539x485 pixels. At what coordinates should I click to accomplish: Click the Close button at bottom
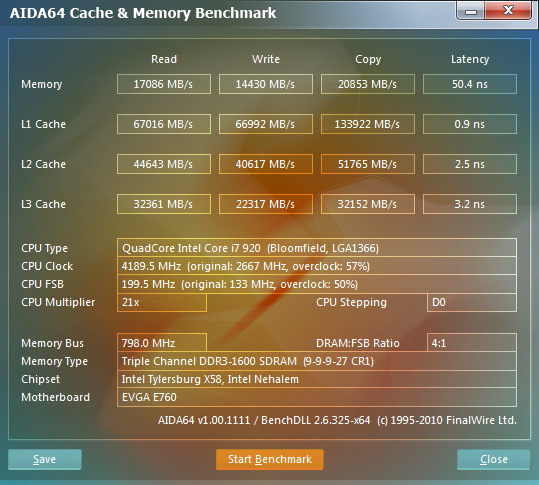point(494,459)
